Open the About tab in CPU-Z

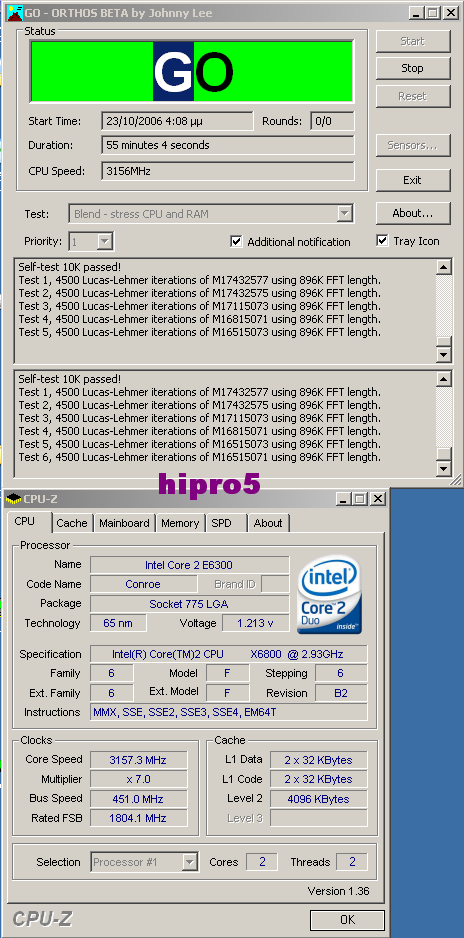268,523
